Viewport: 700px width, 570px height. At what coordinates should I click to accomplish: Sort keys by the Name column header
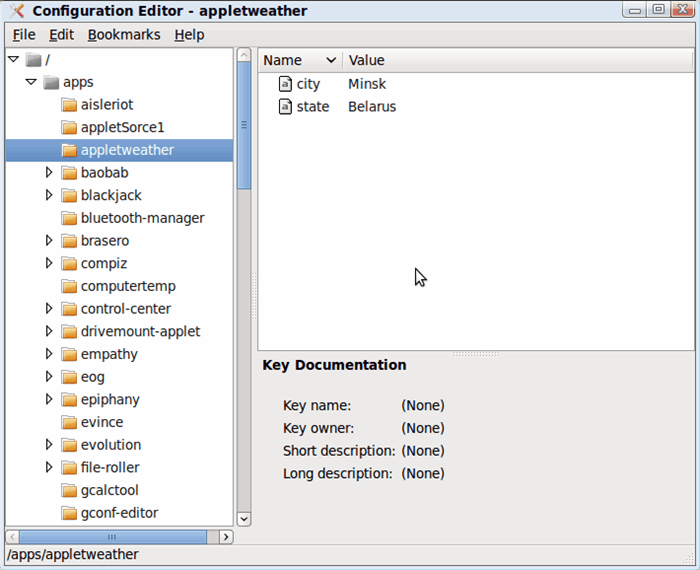point(300,60)
